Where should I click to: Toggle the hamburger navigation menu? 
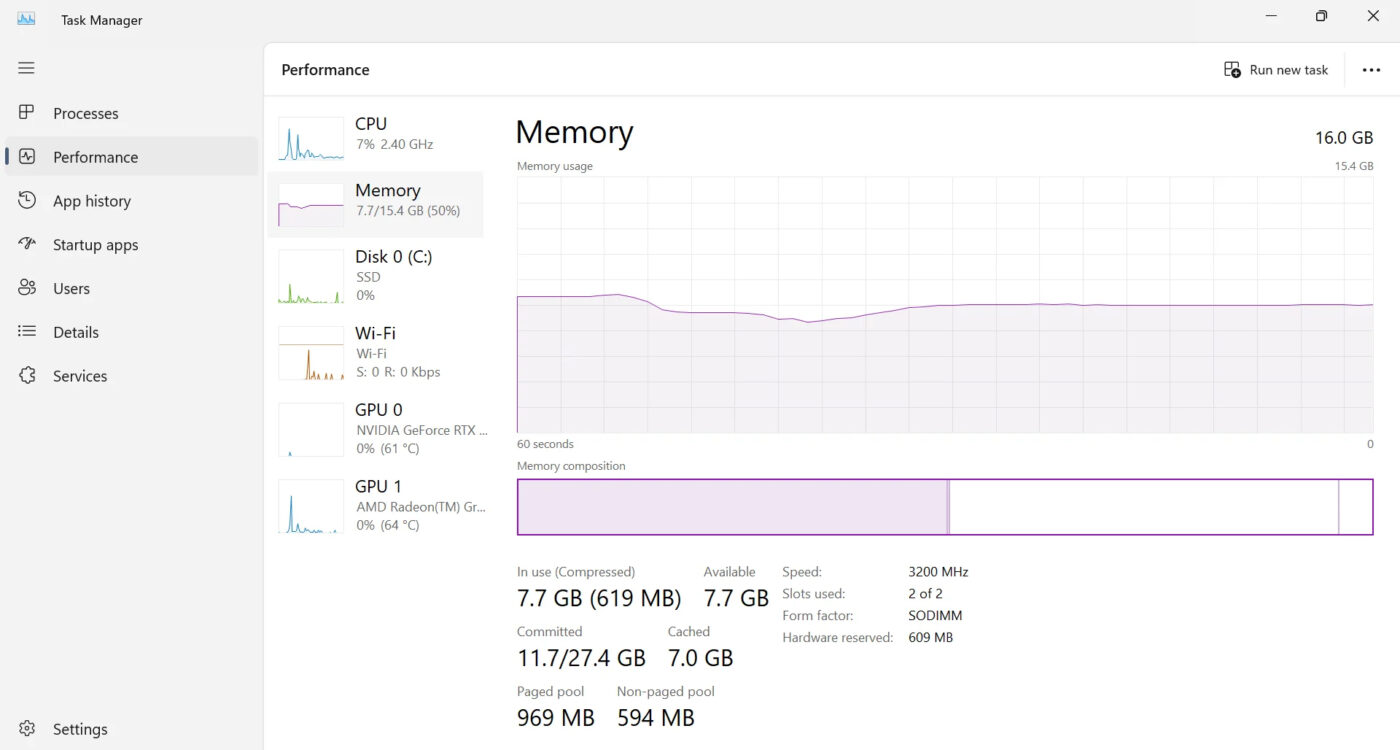26,68
